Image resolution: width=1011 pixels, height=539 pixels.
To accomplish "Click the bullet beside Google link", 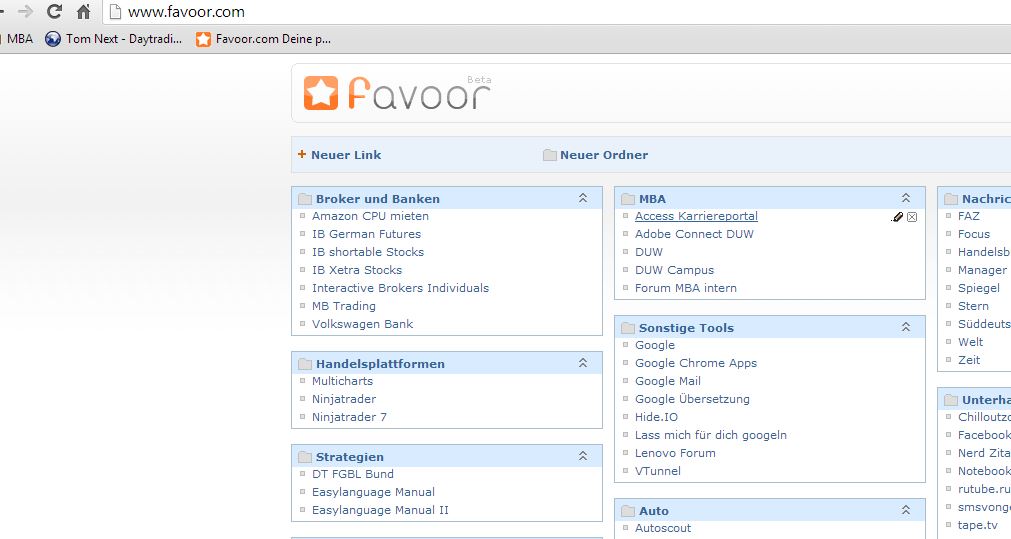I will tap(625, 345).
